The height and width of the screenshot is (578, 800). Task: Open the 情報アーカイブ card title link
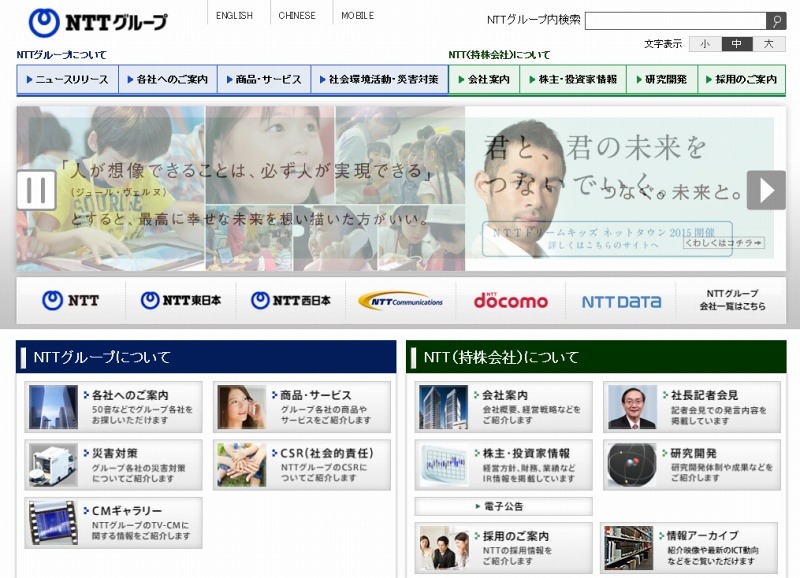pyautogui.click(x=703, y=536)
